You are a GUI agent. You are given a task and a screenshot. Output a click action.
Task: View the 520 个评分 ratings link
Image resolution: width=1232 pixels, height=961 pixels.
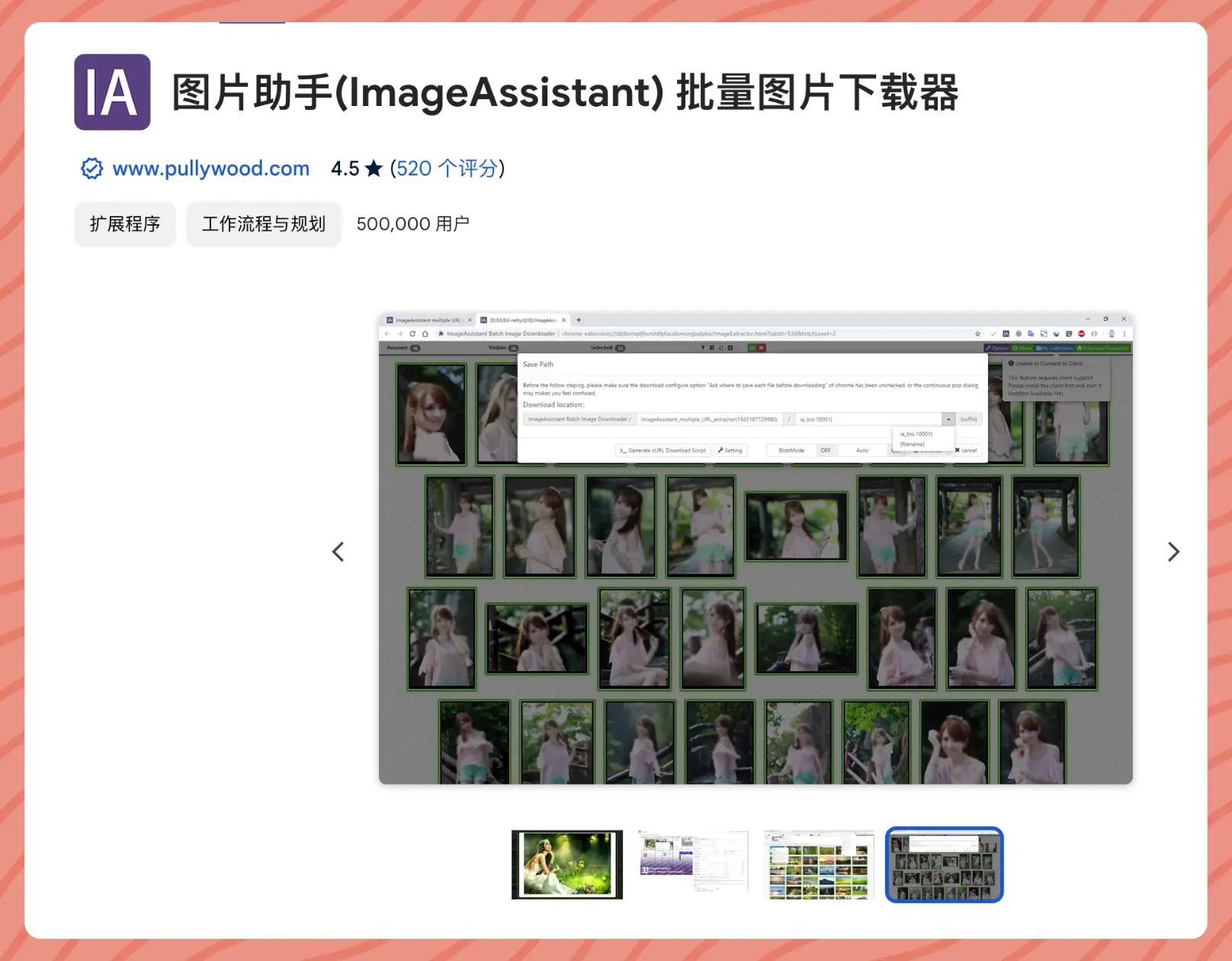(448, 169)
